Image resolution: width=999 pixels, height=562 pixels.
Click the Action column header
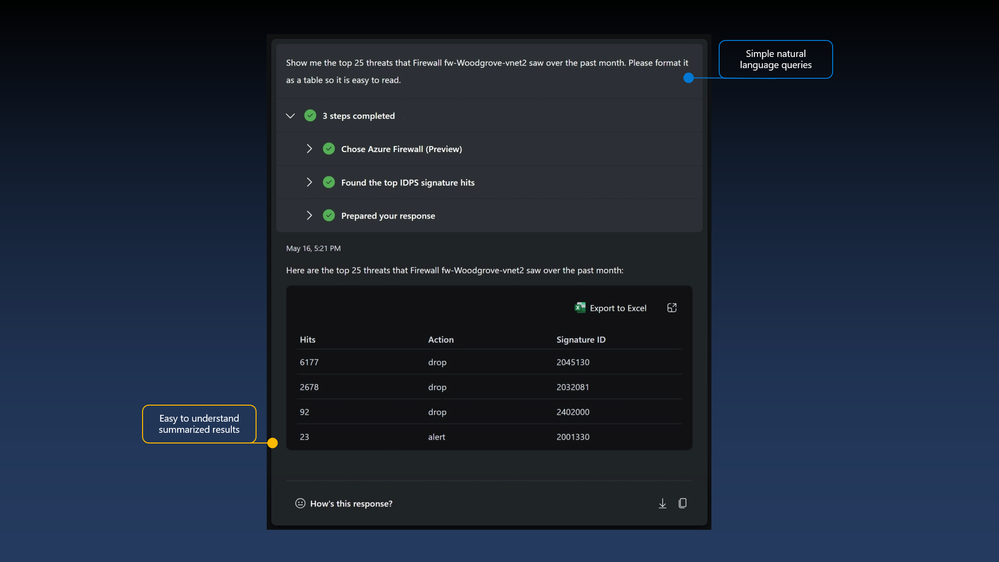(x=441, y=340)
